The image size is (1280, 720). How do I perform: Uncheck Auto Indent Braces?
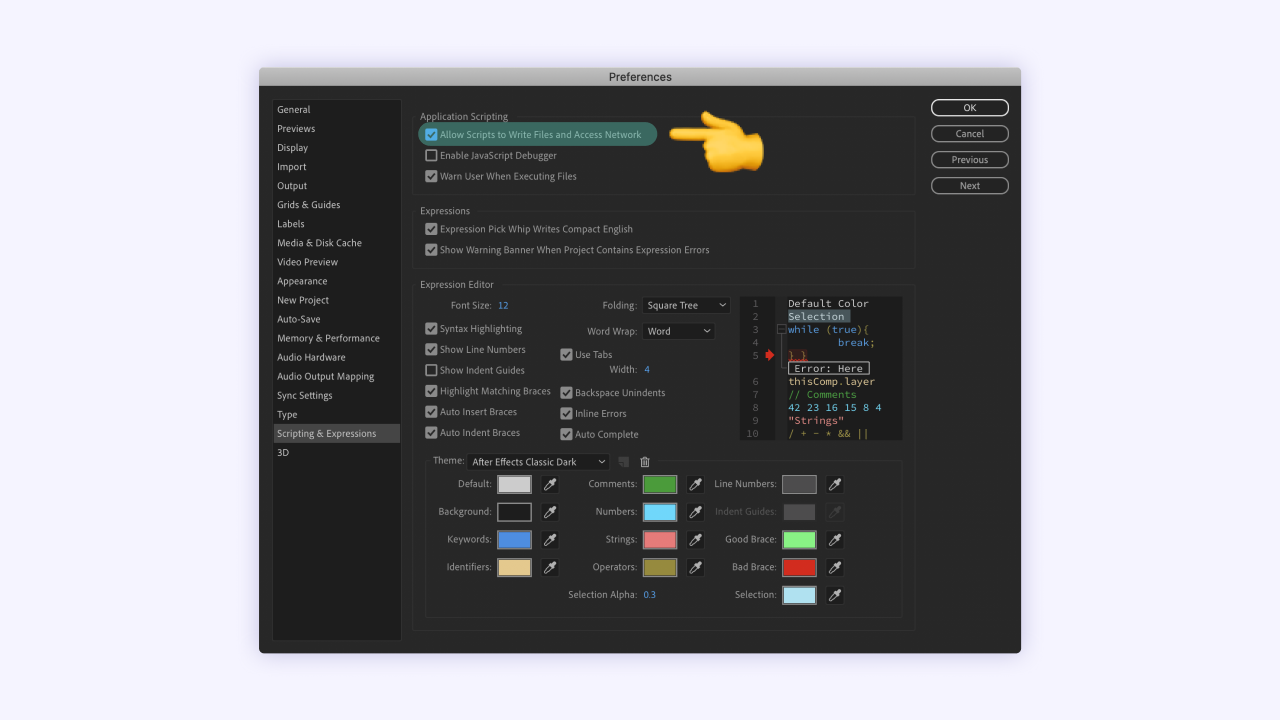click(431, 433)
